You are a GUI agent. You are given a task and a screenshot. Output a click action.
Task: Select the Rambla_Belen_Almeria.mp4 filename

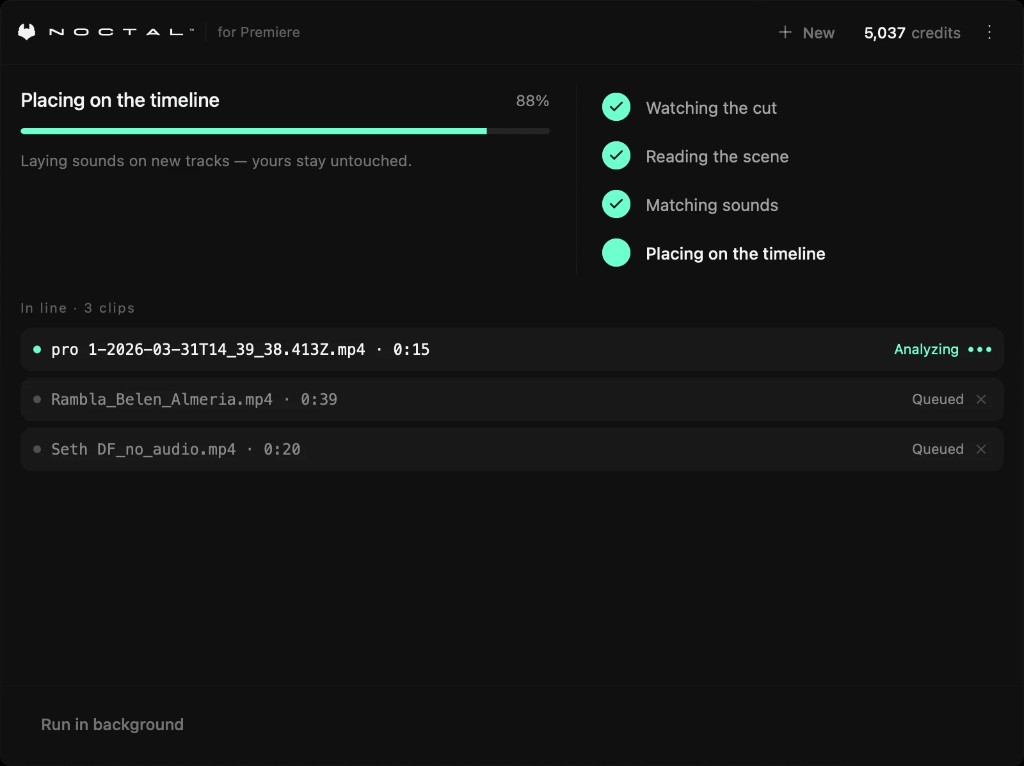pos(161,399)
